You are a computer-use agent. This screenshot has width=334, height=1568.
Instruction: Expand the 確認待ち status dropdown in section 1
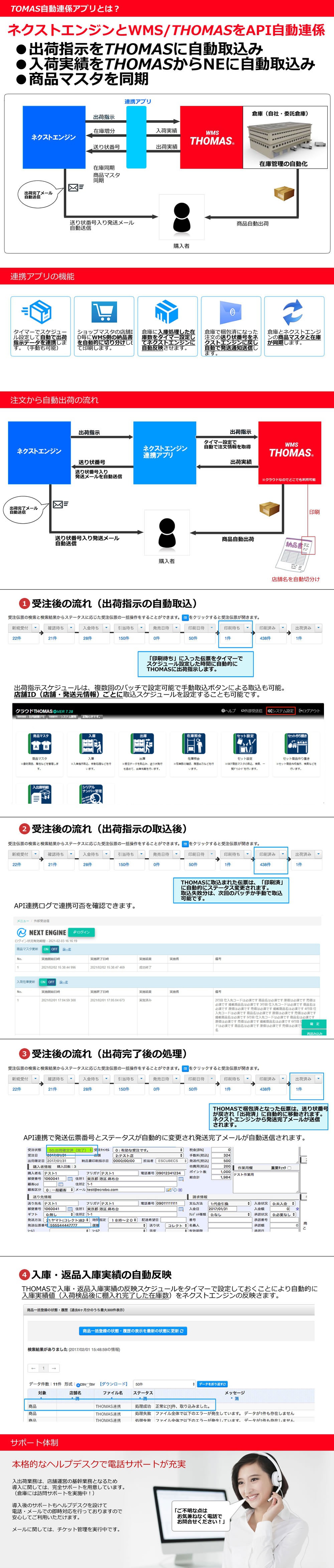point(70,628)
